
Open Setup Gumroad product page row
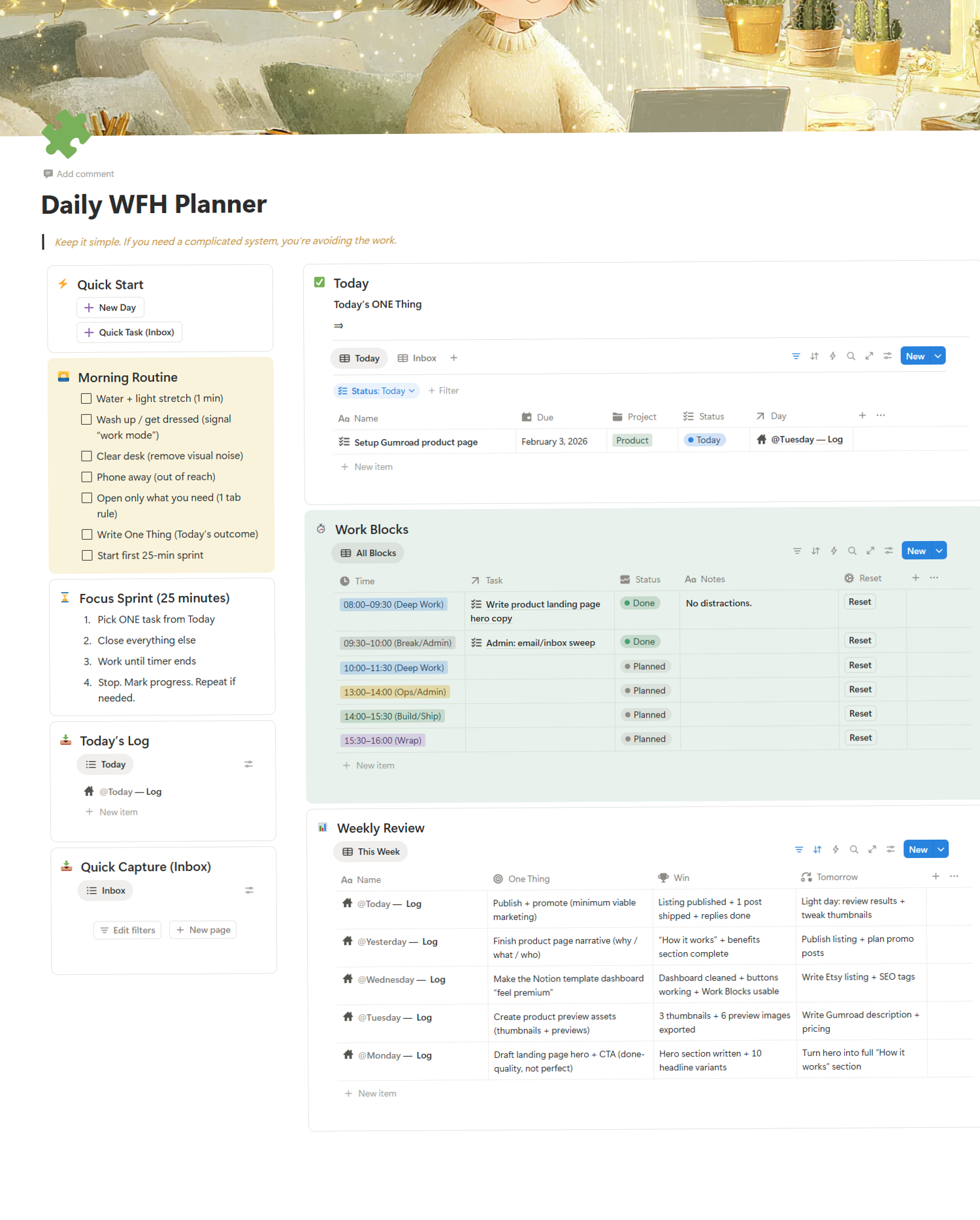[416, 442]
